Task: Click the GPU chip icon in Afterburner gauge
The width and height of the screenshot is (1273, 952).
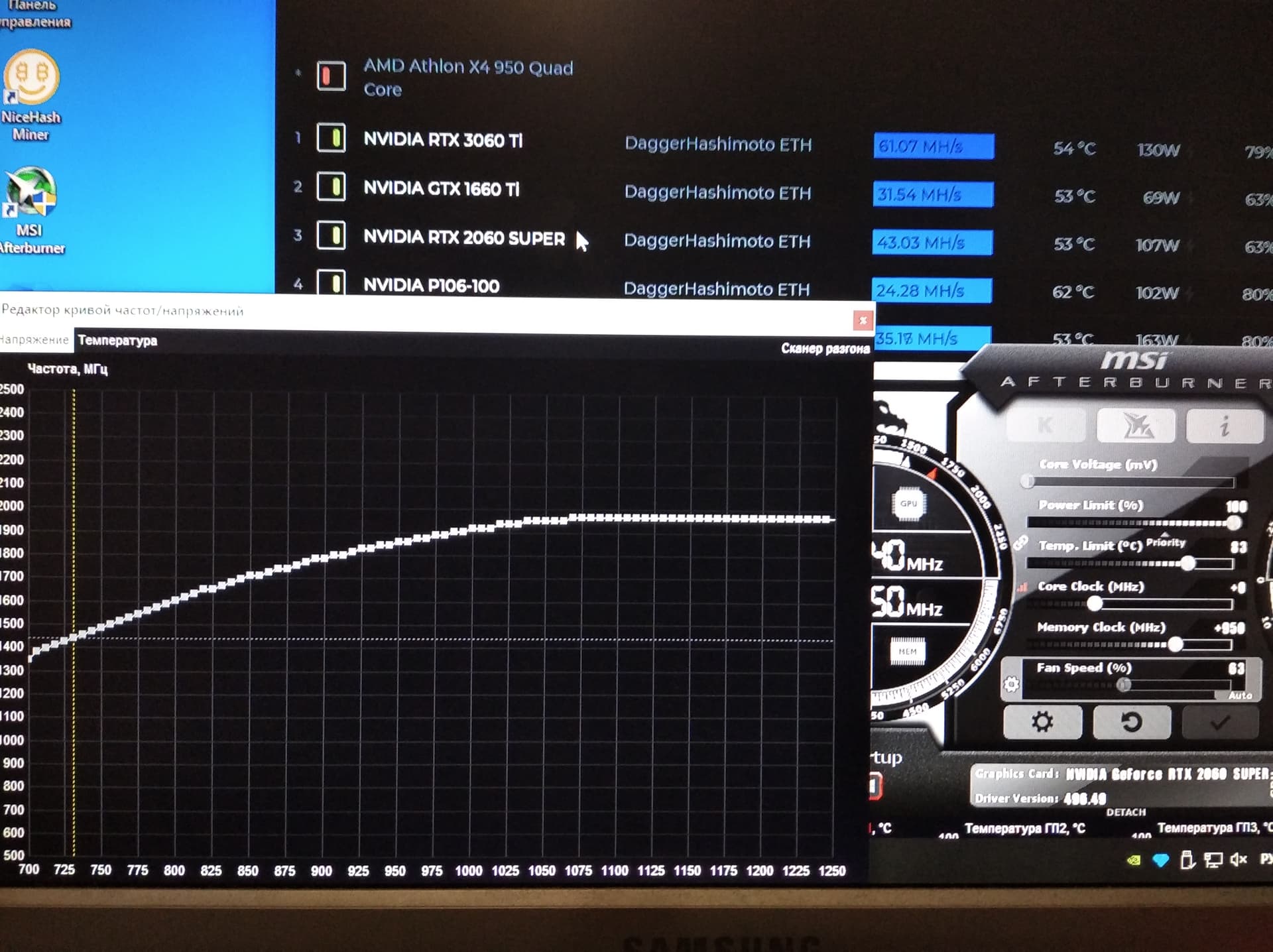Action: coord(908,504)
